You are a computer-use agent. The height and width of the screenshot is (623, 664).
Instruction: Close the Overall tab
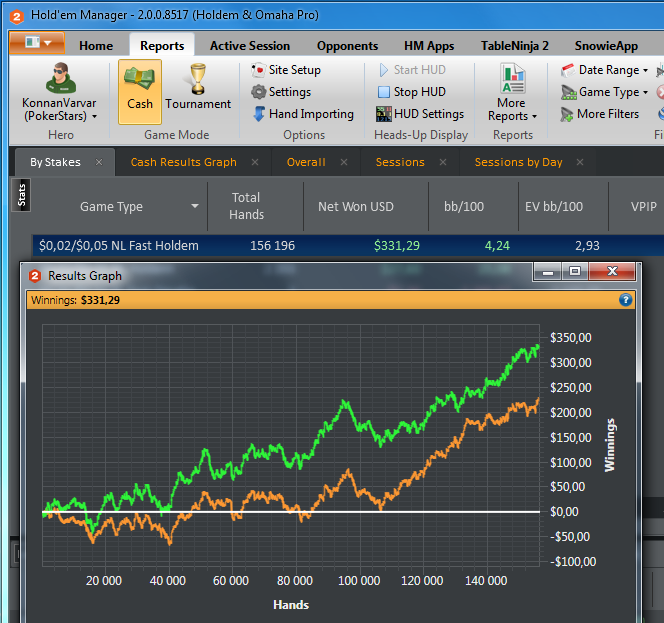[x=344, y=162]
